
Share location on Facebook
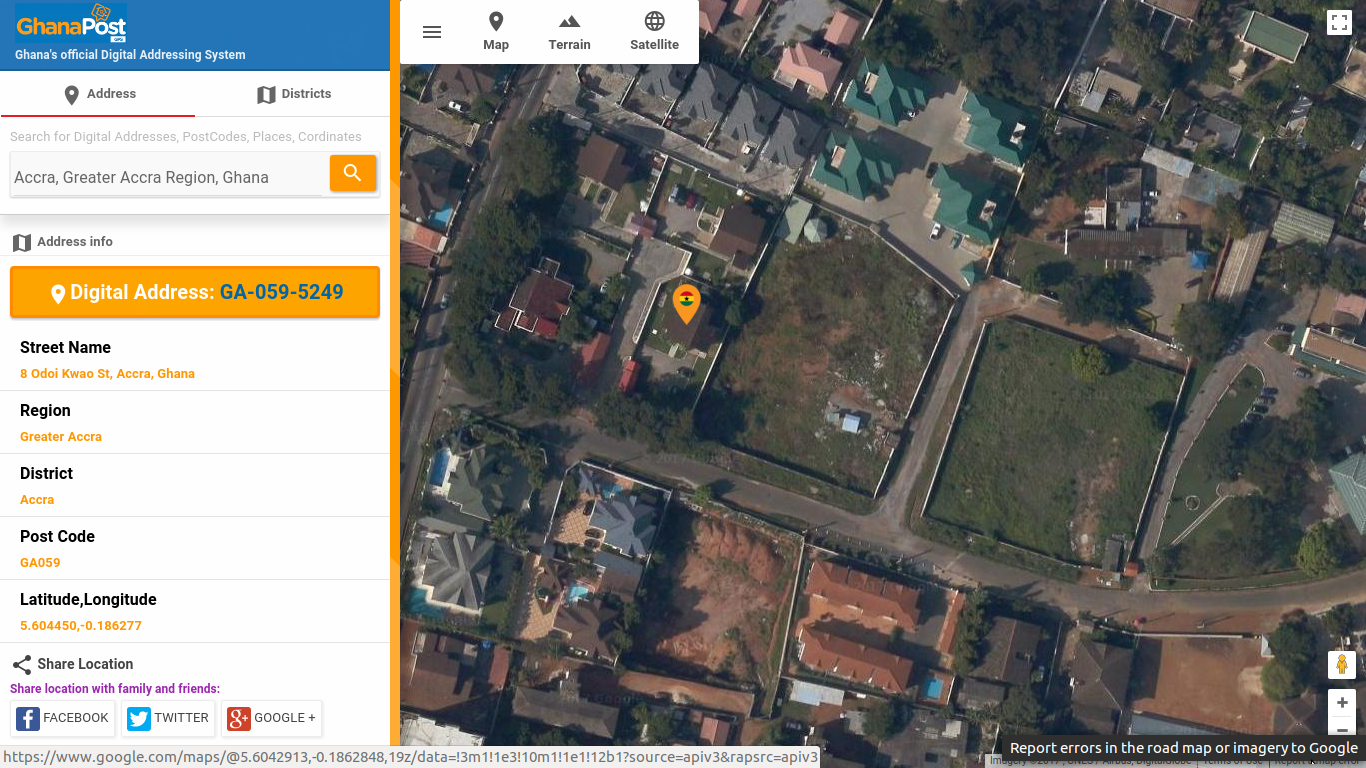[63, 718]
